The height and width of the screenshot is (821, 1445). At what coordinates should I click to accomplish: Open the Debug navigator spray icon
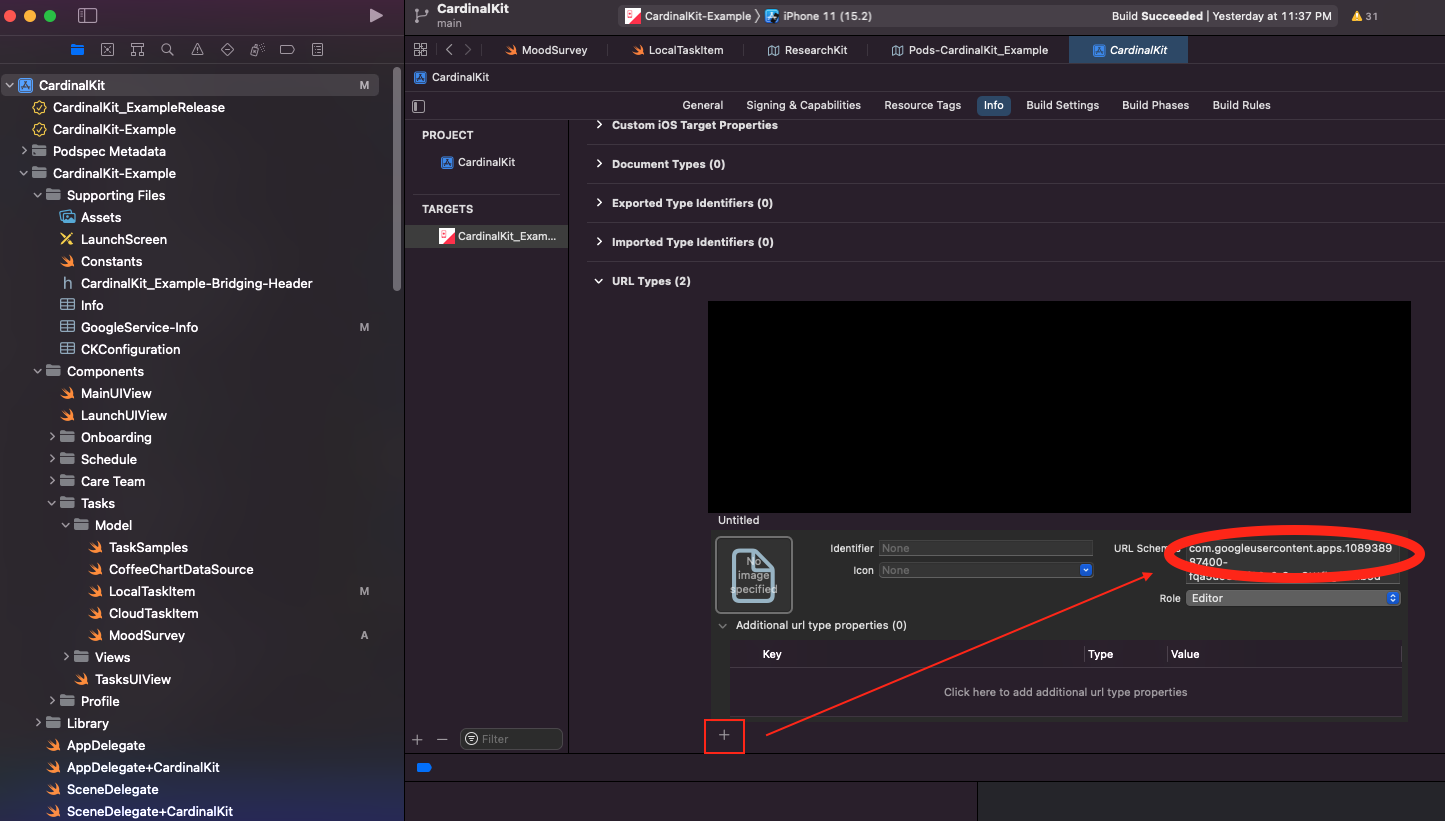click(257, 50)
